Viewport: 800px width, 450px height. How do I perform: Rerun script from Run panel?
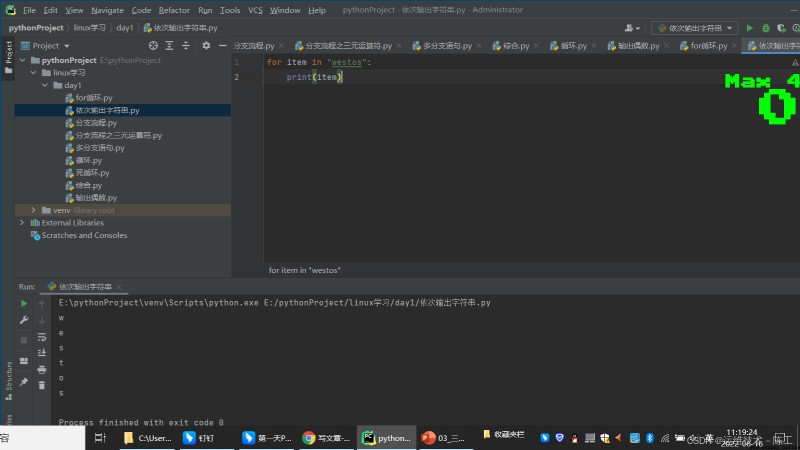(24, 304)
